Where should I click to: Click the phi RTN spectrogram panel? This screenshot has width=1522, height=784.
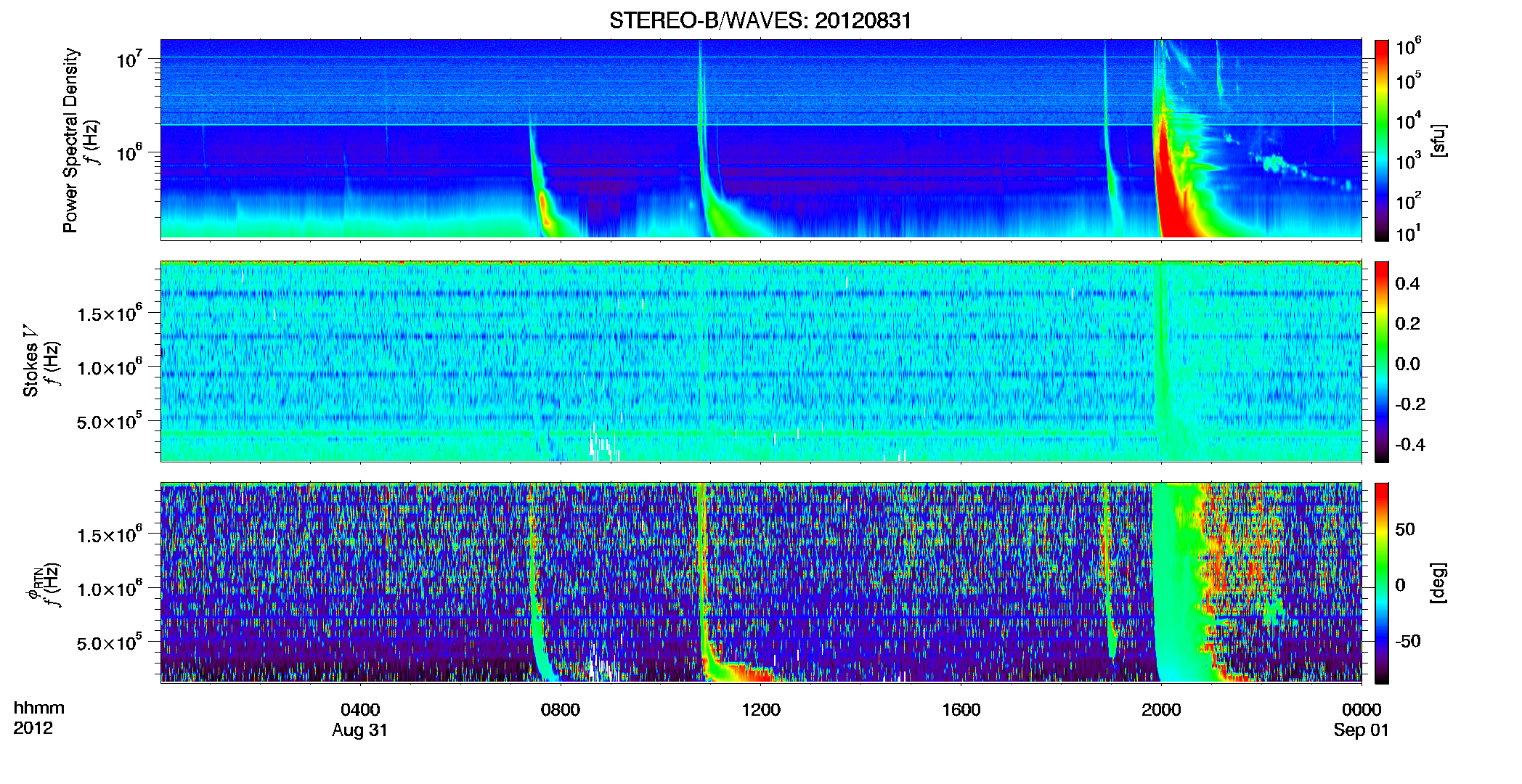[761, 583]
